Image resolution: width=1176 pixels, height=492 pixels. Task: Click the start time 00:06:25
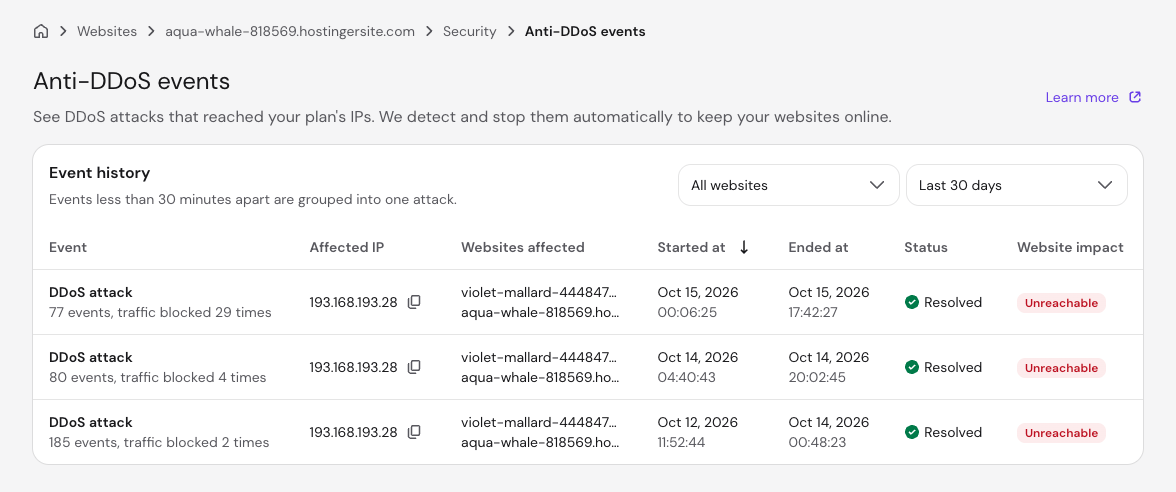click(687, 313)
